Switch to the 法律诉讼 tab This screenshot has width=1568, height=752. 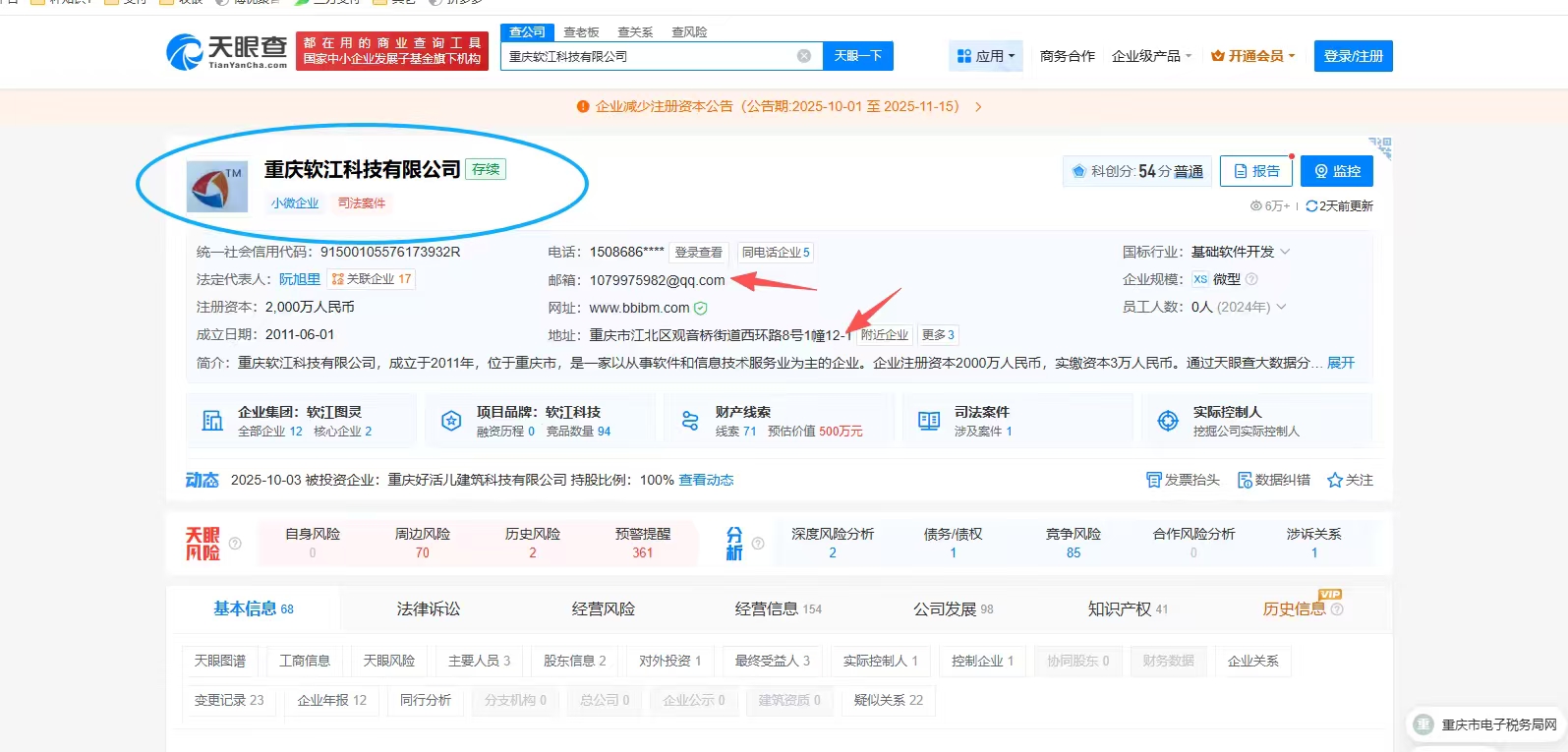(x=429, y=608)
